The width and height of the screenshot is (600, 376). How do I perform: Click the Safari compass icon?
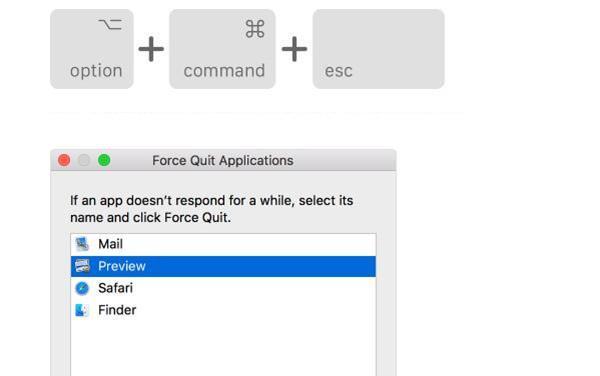click(82, 288)
